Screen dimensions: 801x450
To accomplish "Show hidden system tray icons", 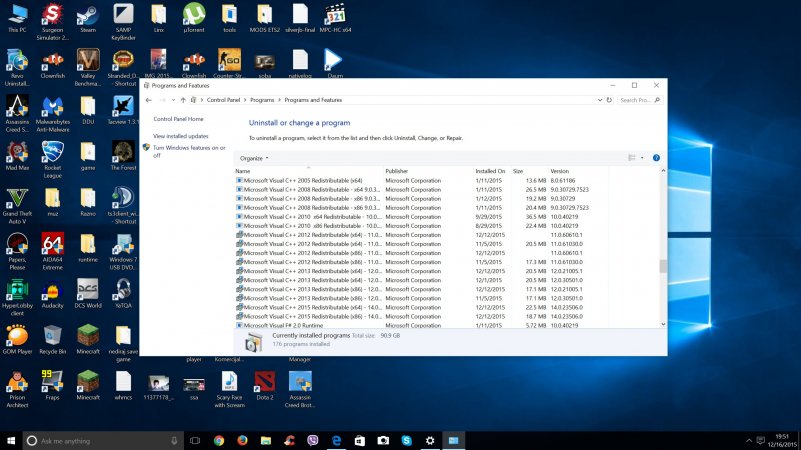I will [748, 440].
